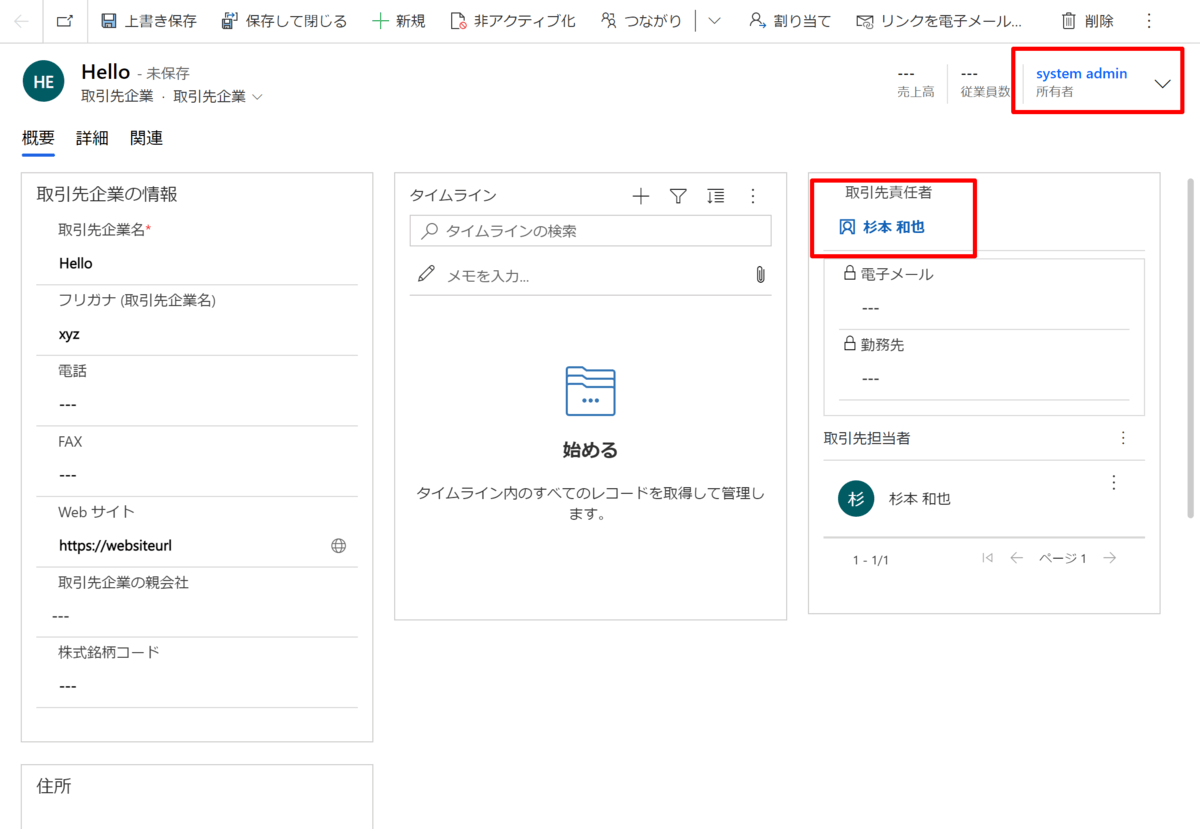The height and width of the screenshot is (829, 1200).
Task: Open record in new window icon
Action: (x=64, y=21)
